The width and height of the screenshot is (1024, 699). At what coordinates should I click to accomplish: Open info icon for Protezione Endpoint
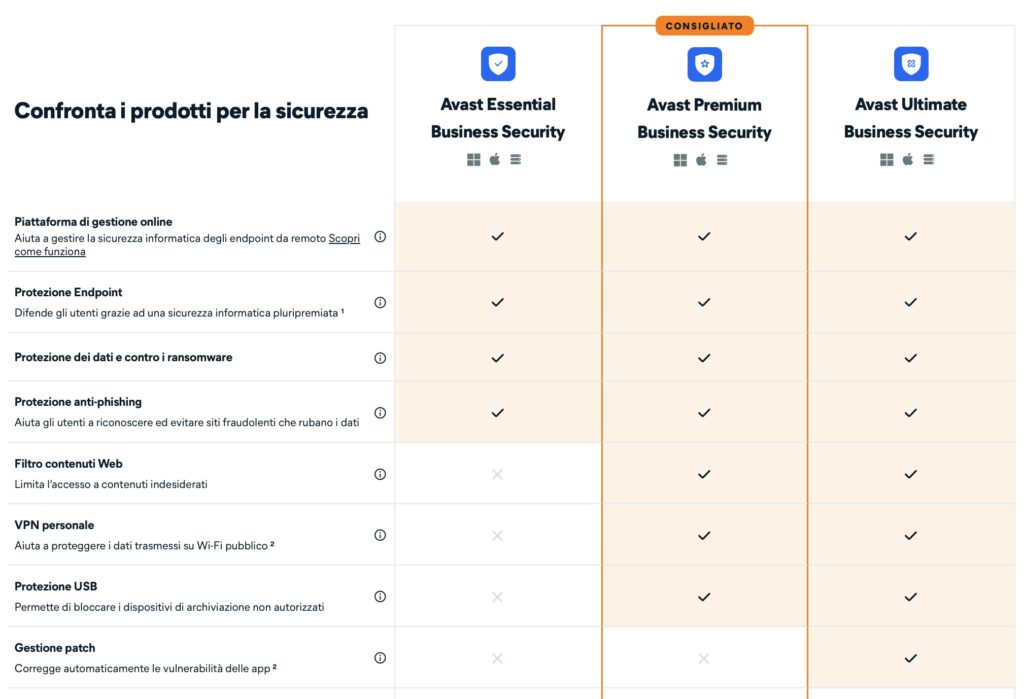pyautogui.click(x=380, y=302)
